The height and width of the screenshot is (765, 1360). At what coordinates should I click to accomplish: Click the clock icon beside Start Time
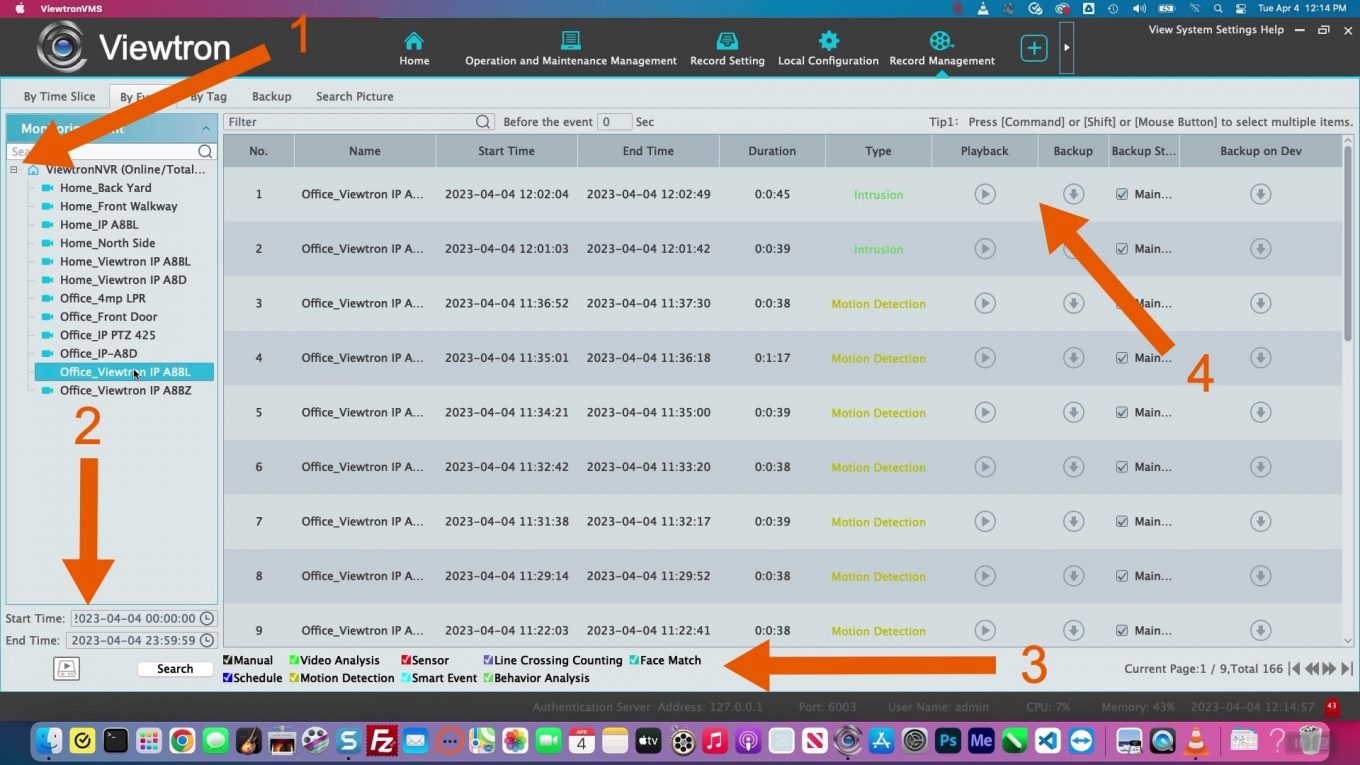pyautogui.click(x=205, y=618)
